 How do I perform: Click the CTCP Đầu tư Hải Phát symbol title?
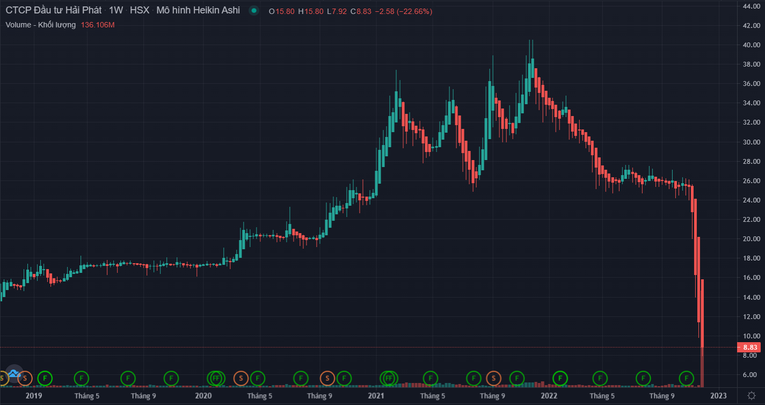(53, 10)
